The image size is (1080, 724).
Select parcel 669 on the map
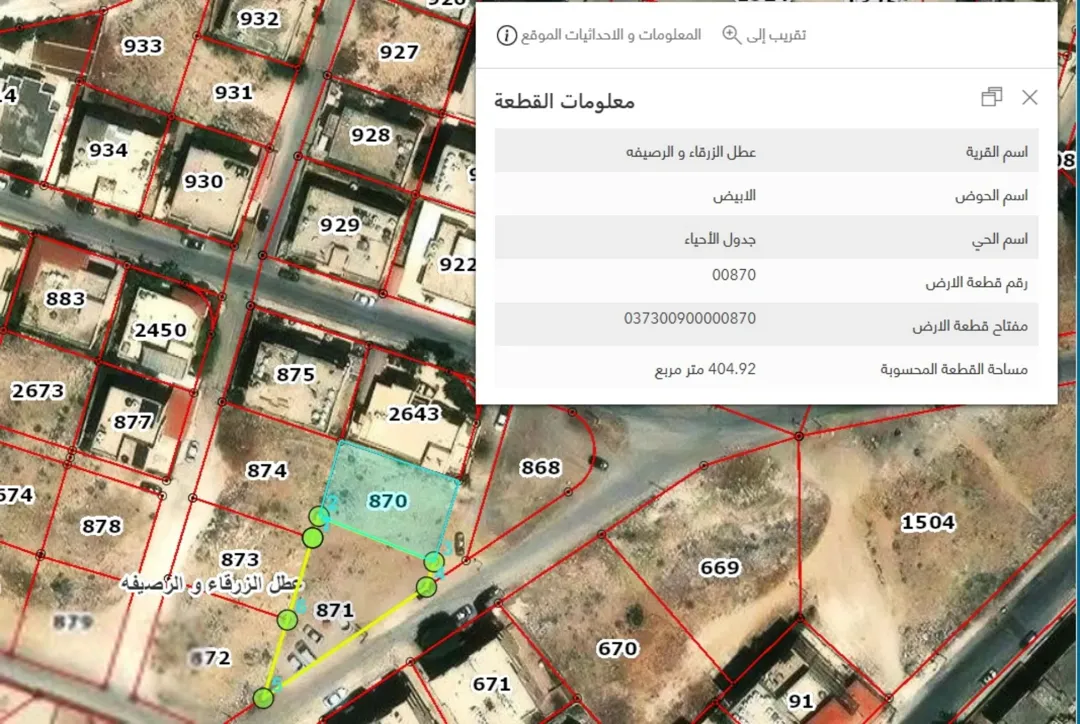tap(720, 568)
